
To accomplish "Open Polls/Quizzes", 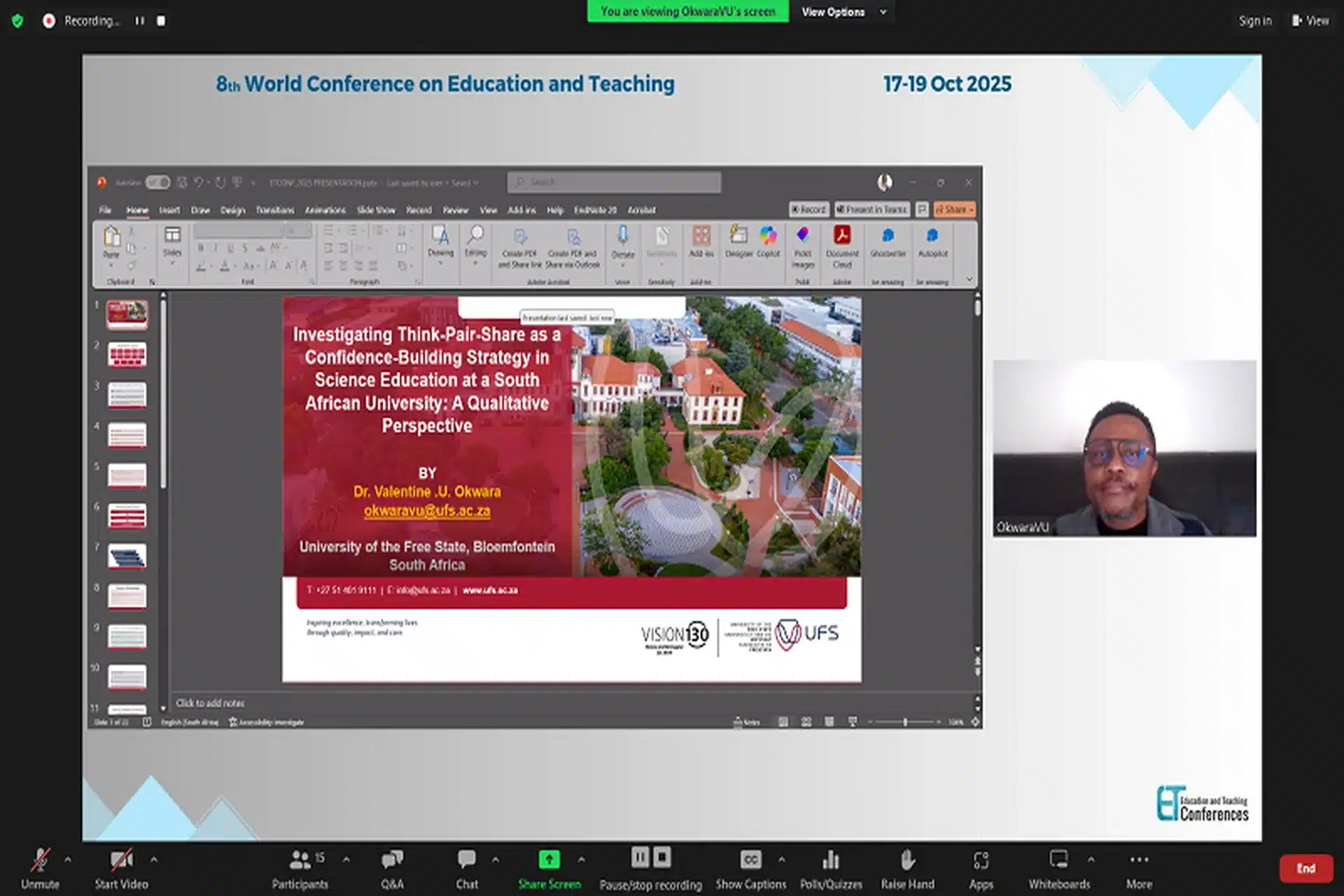I will coord(831,860).
